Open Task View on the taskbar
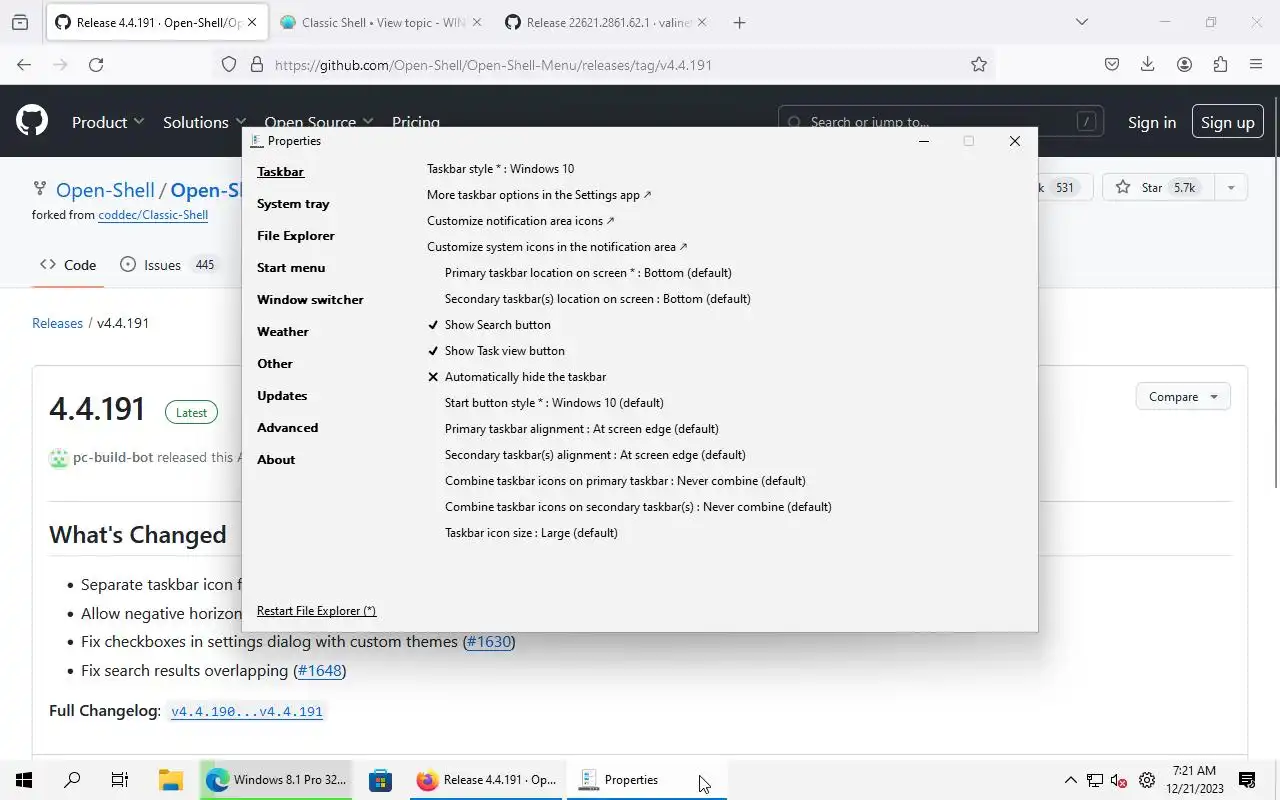 pos(119,780)
